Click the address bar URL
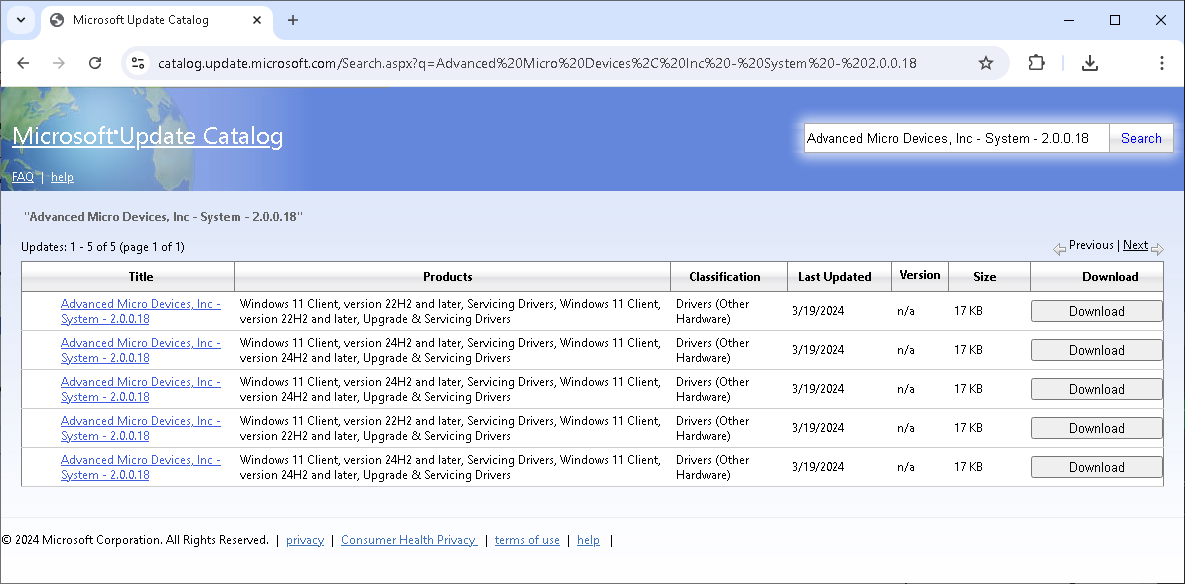Screen dimensions: 1185x584 pyautogui.click(x=537, y=63)
